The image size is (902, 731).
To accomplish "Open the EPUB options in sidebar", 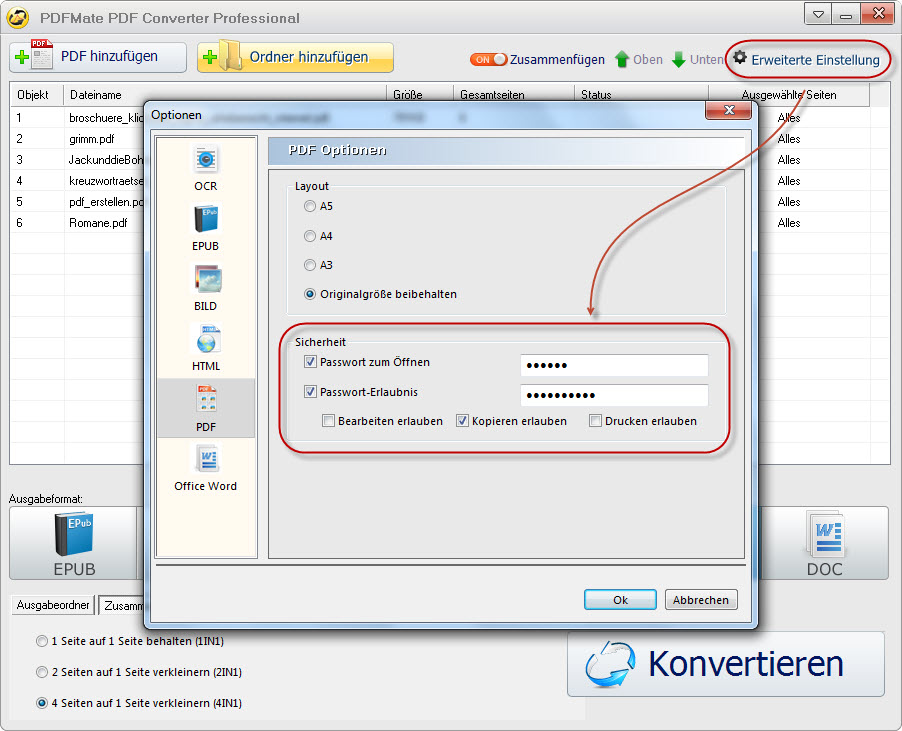I will click(206, 221).
